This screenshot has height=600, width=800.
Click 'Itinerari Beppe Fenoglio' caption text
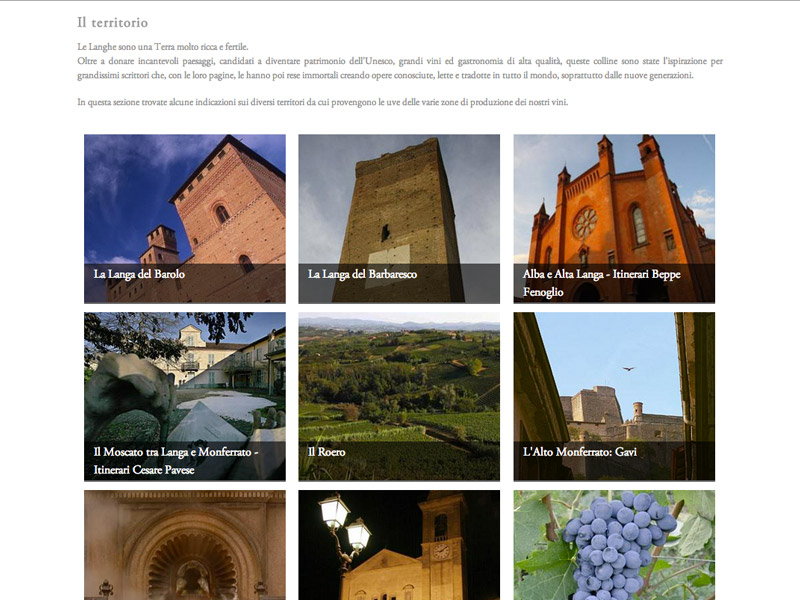602,283
